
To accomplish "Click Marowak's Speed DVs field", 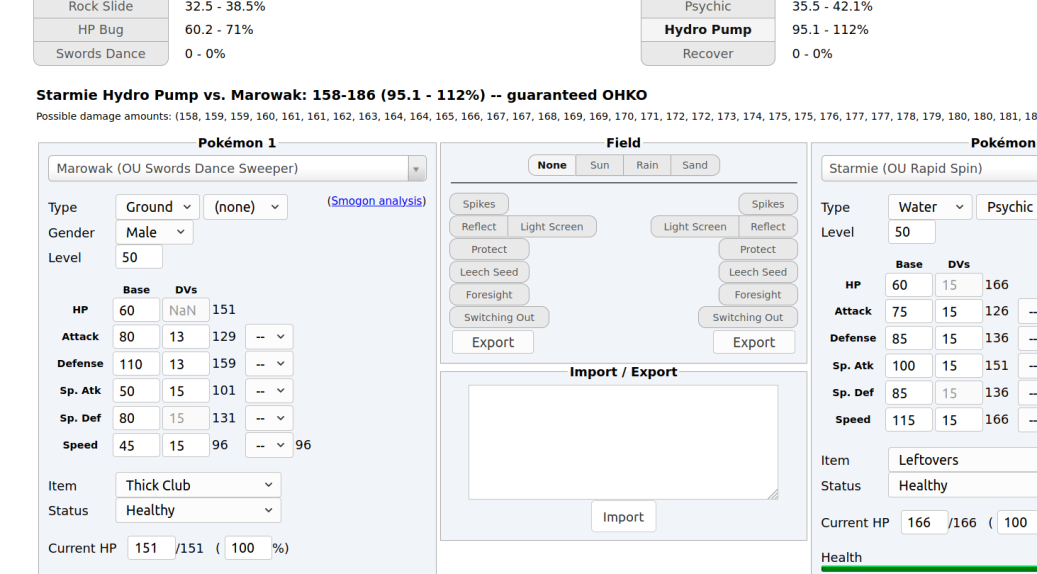I will coord(186,445).
